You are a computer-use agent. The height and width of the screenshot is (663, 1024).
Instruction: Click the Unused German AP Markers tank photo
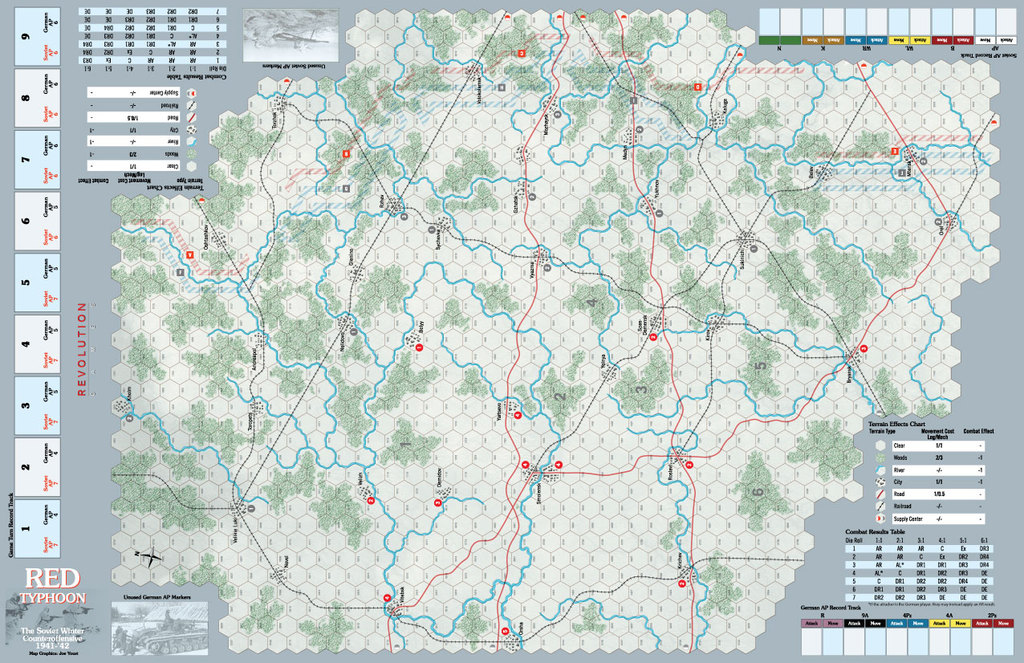click(160, 628)
